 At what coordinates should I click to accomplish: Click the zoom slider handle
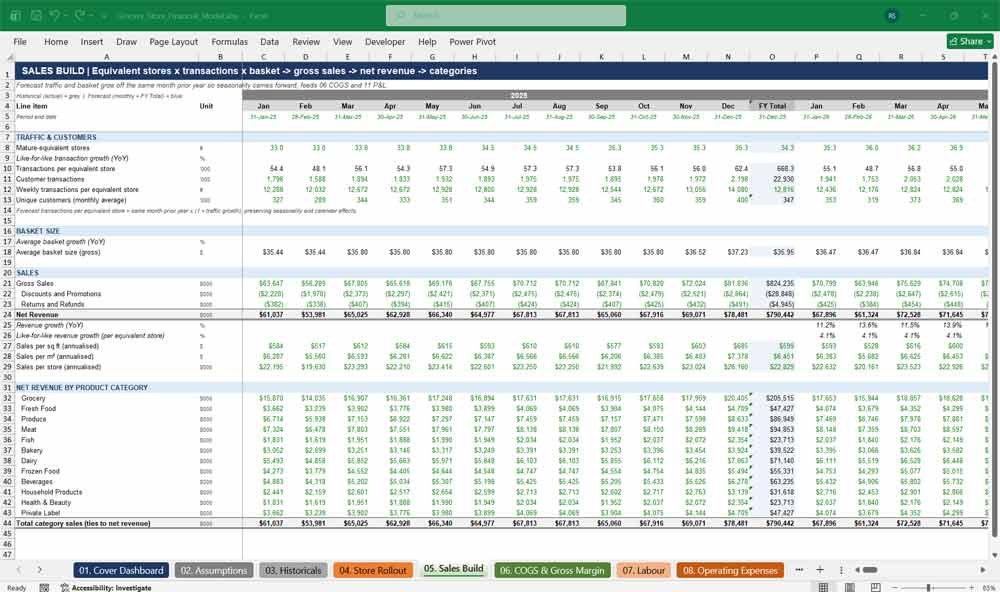[x=929, y=588]
